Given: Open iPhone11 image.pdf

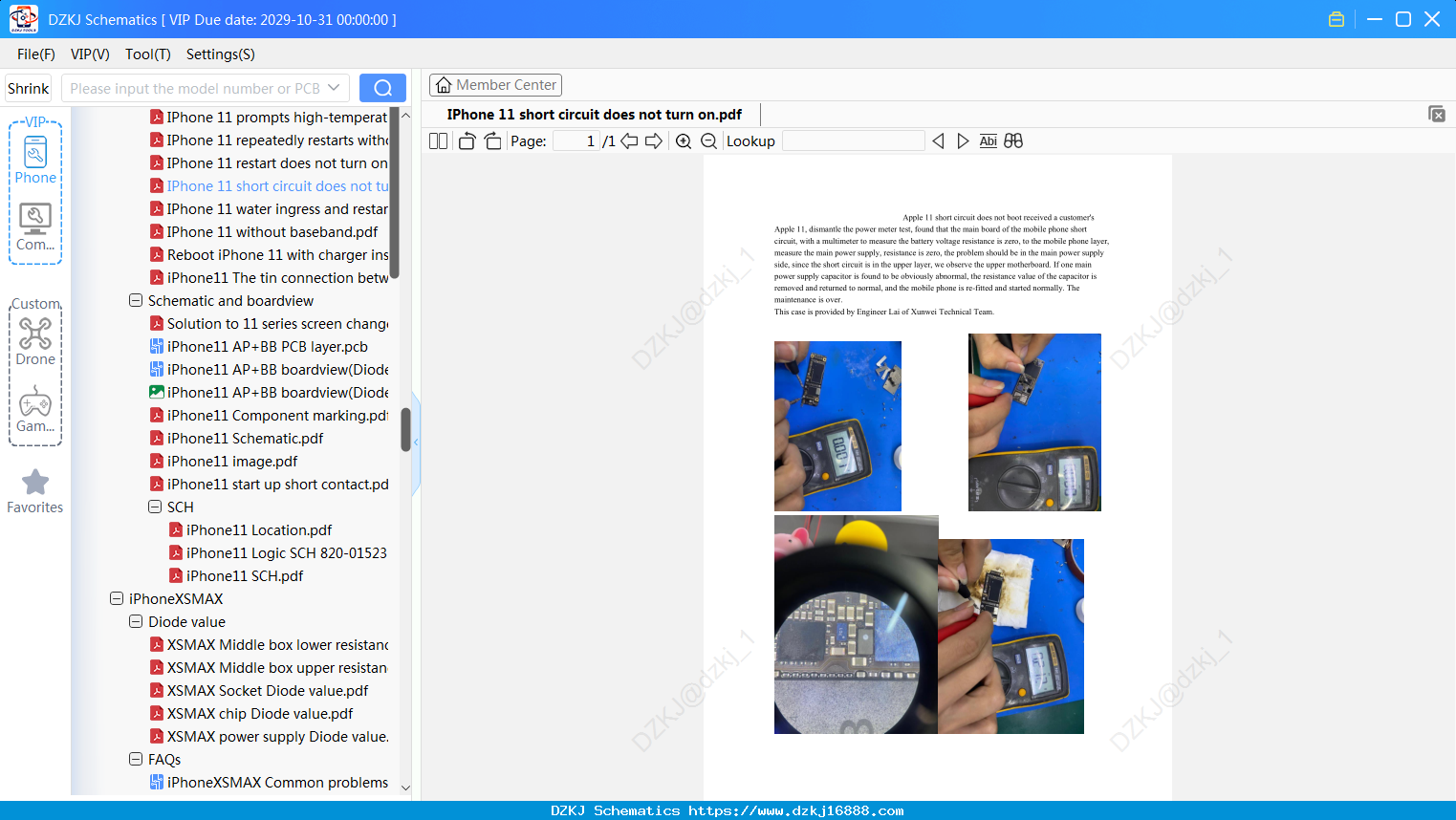Looking at the screenshot, I should pyautogui.click(x=232, y=461).
